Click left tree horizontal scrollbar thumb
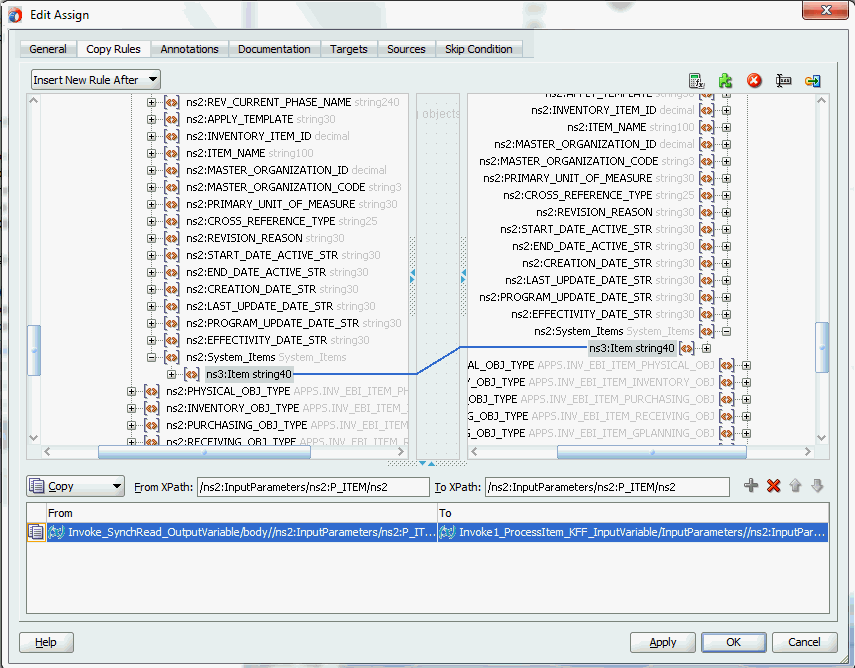 click(x=204, y=452)
